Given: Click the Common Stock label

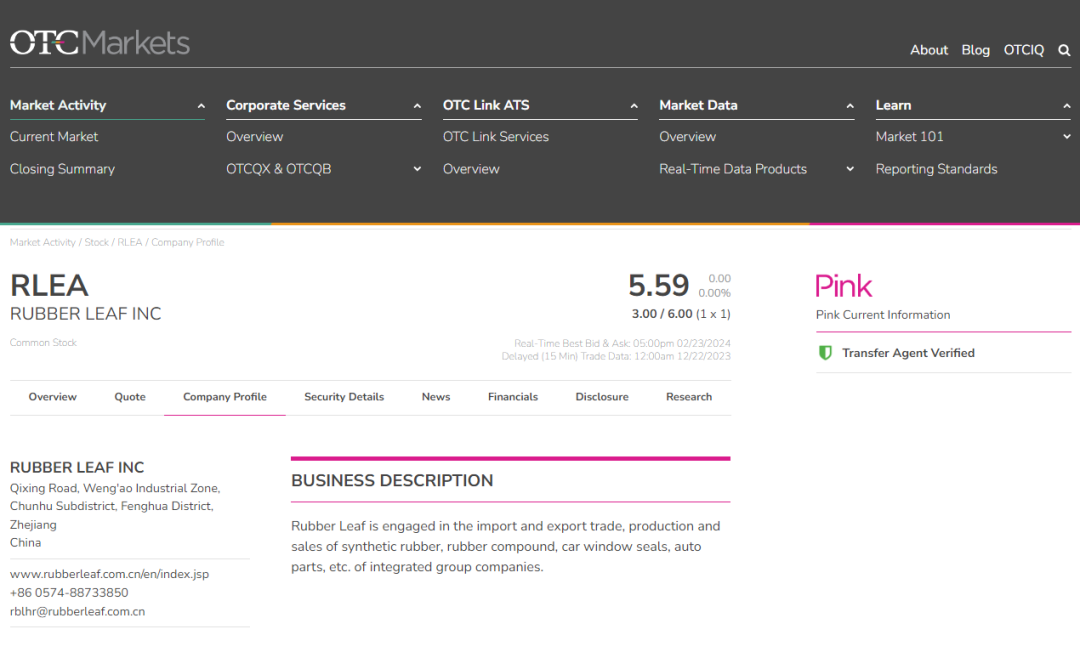Looking at the screenshot, I should (x=43, y=342).
